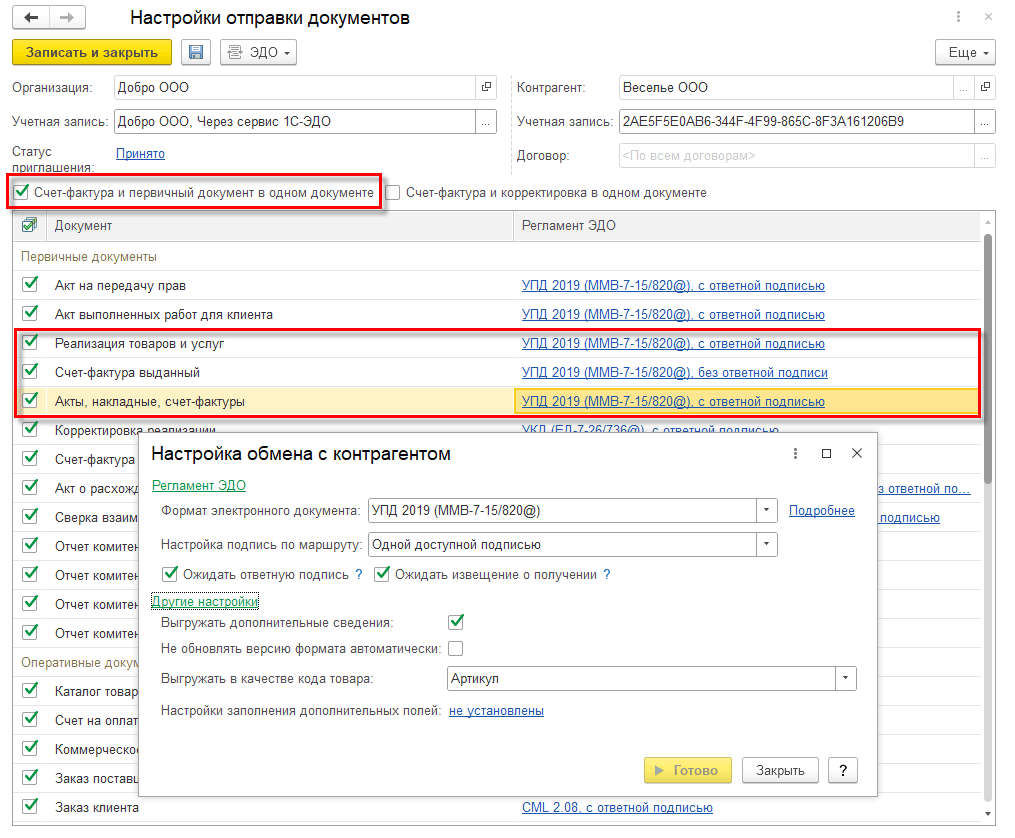The image size is (1015, 838).
Task: Save settings with the floppy disk icon
Action: pyautogui.click(x=195, y=52)
